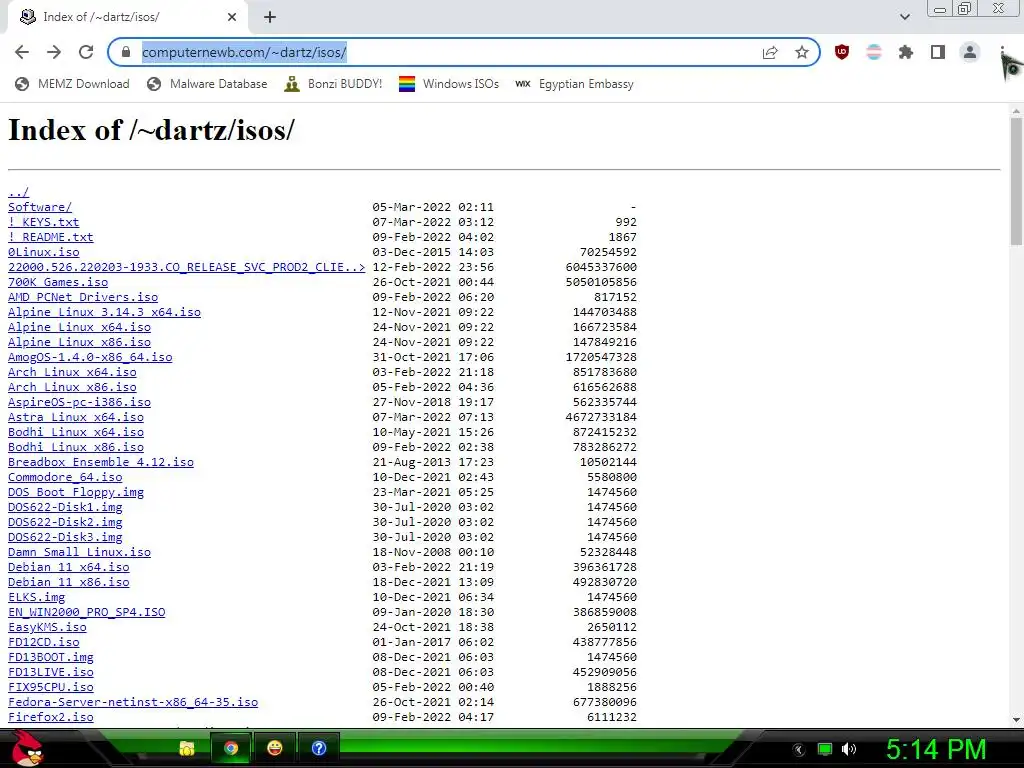Open Egyptian Embassy bookmark

(574, 84)
